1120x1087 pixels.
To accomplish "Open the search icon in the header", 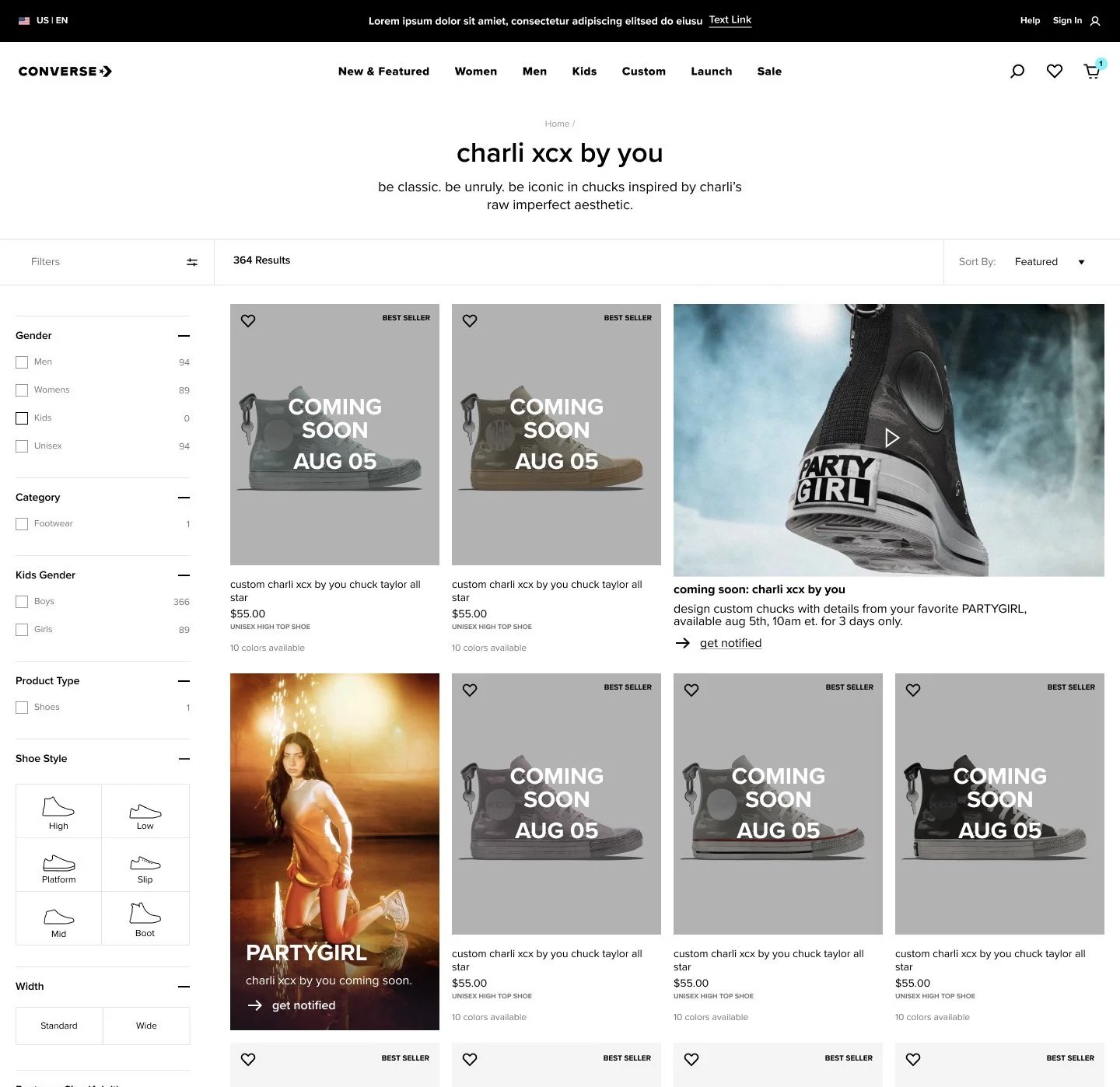I will 1017,71.
